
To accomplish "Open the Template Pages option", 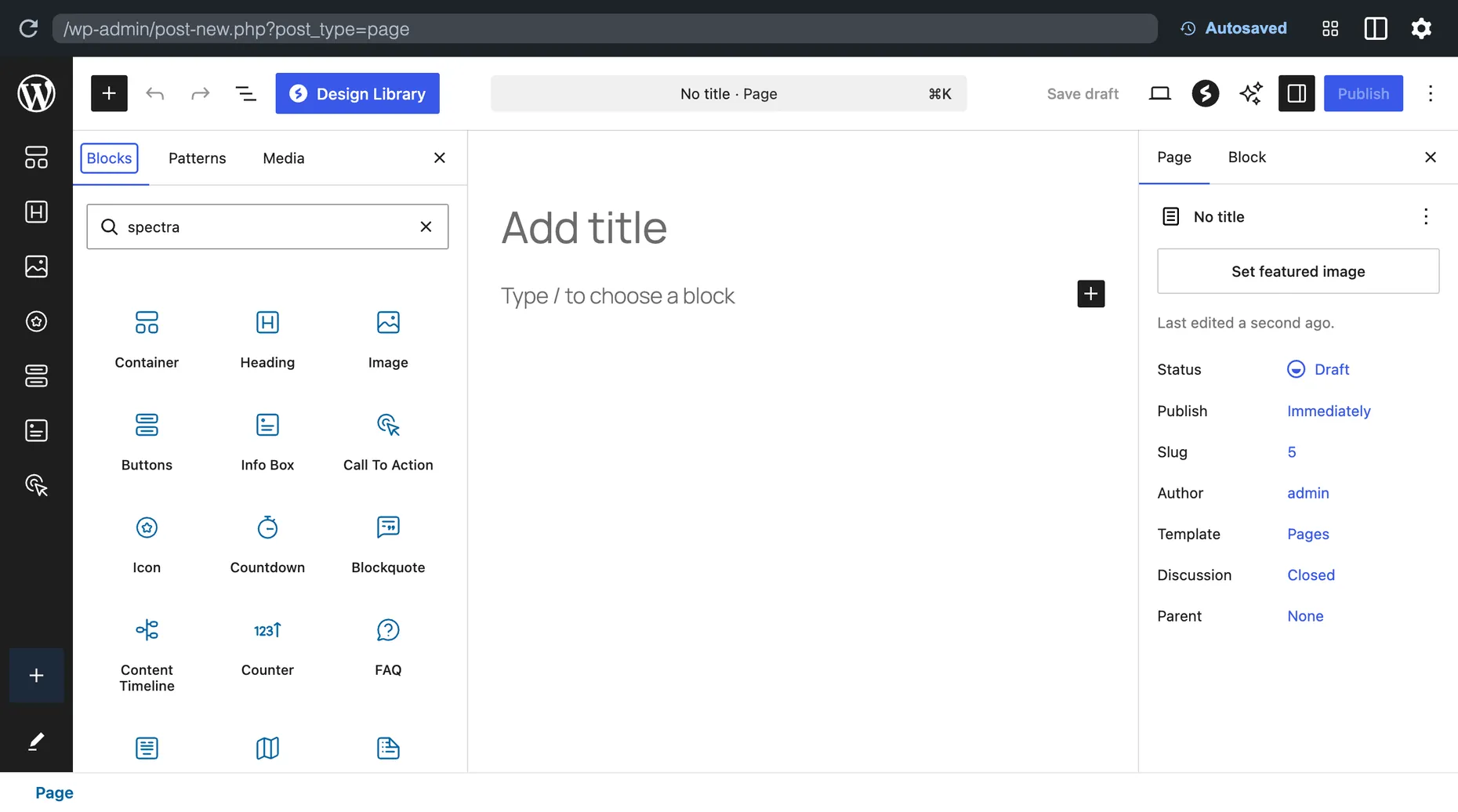I will (x=1307, y=534).
